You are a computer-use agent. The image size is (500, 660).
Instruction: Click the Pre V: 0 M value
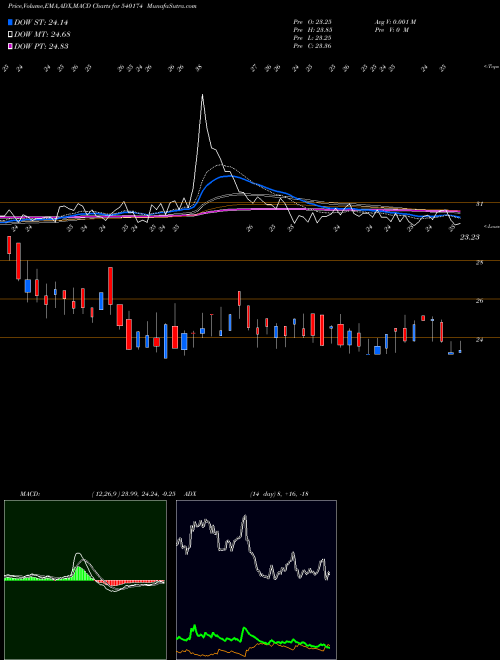pos(391,30)
